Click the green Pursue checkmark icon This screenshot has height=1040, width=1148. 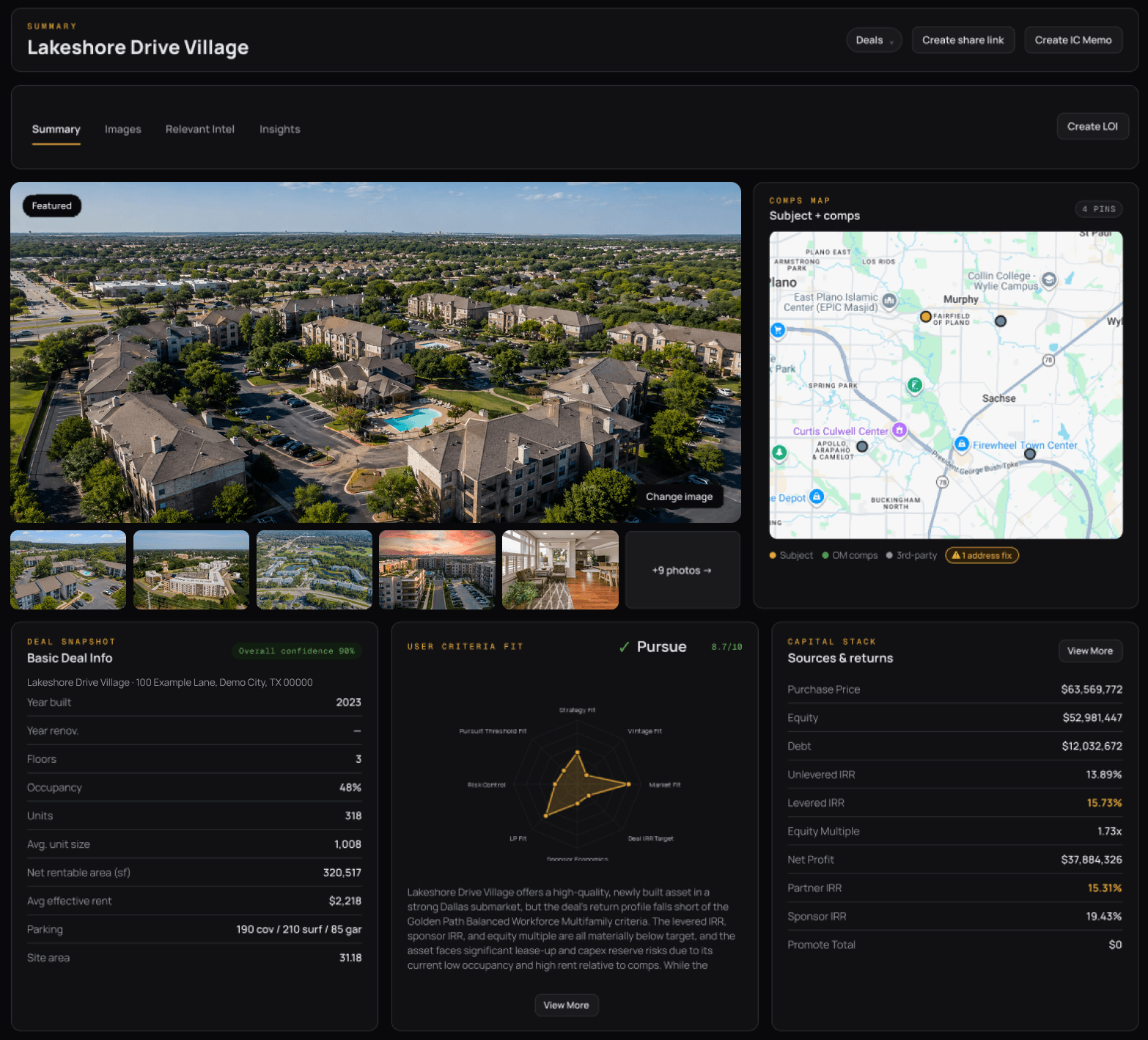[624, 647]
